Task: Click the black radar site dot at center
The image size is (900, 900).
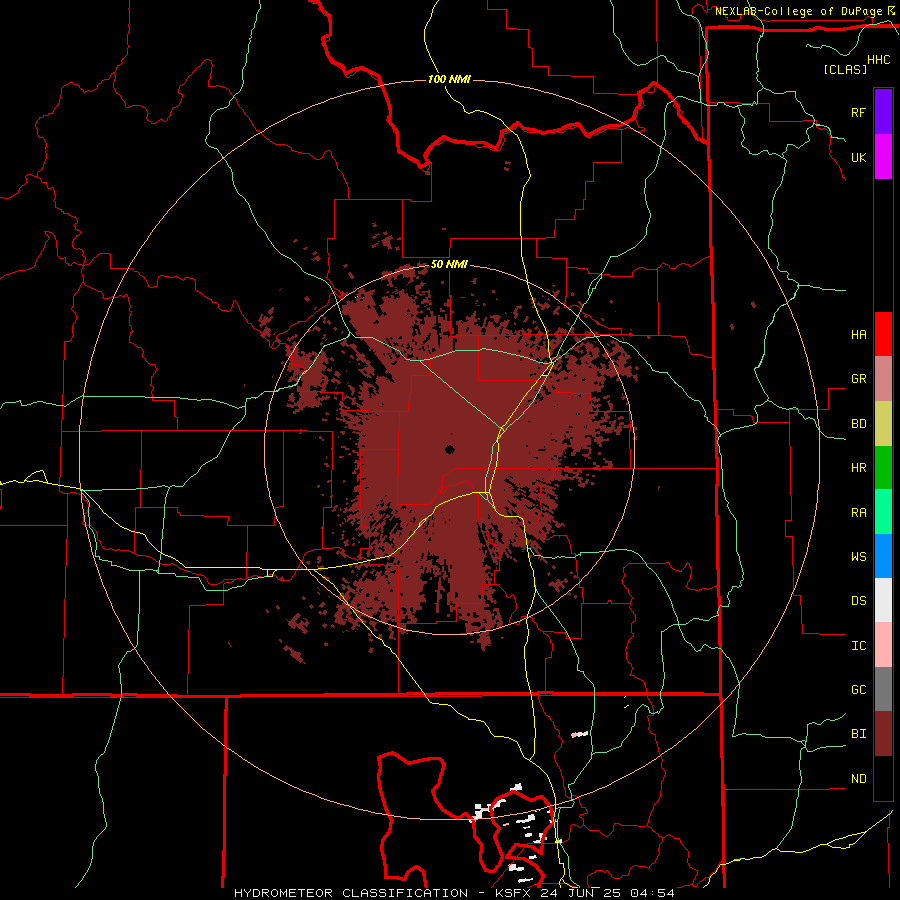Action: [449, 450]
